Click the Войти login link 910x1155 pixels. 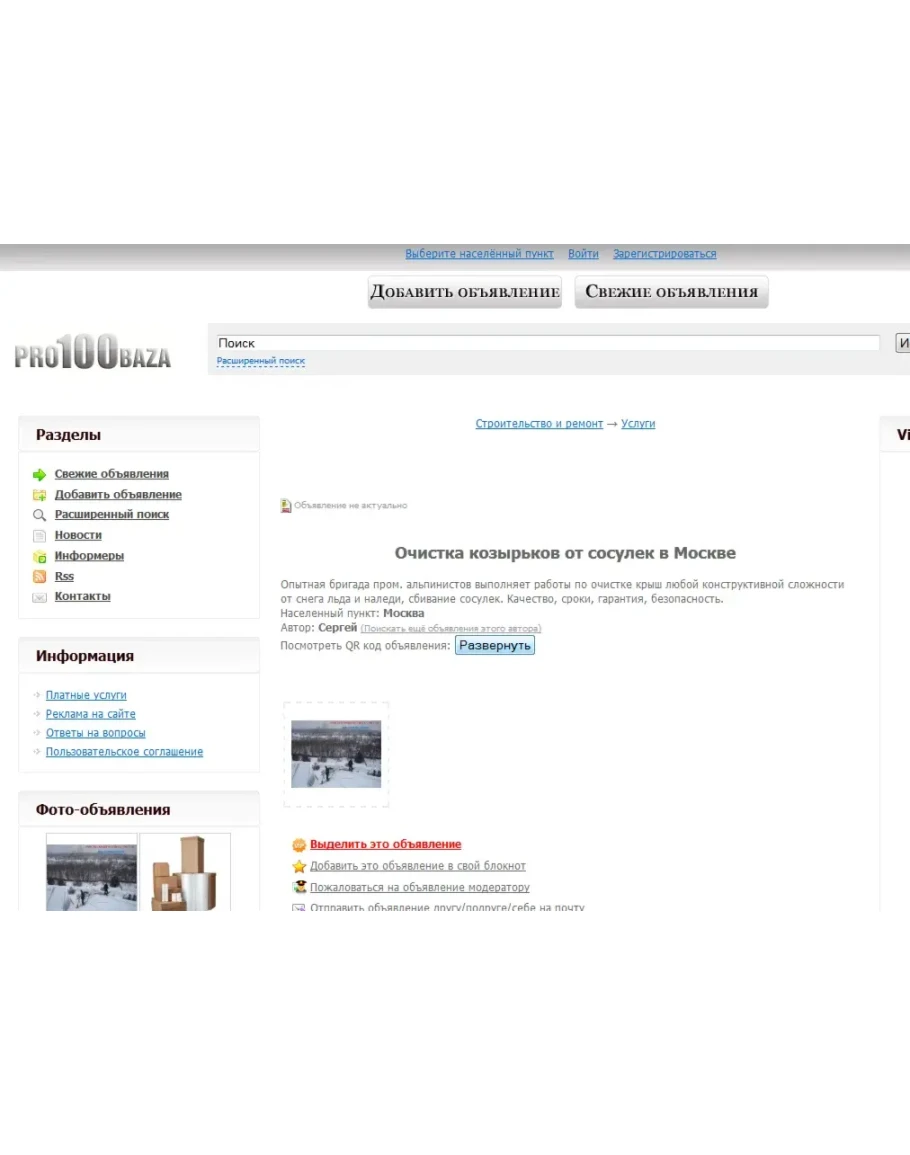coord(583,254)
